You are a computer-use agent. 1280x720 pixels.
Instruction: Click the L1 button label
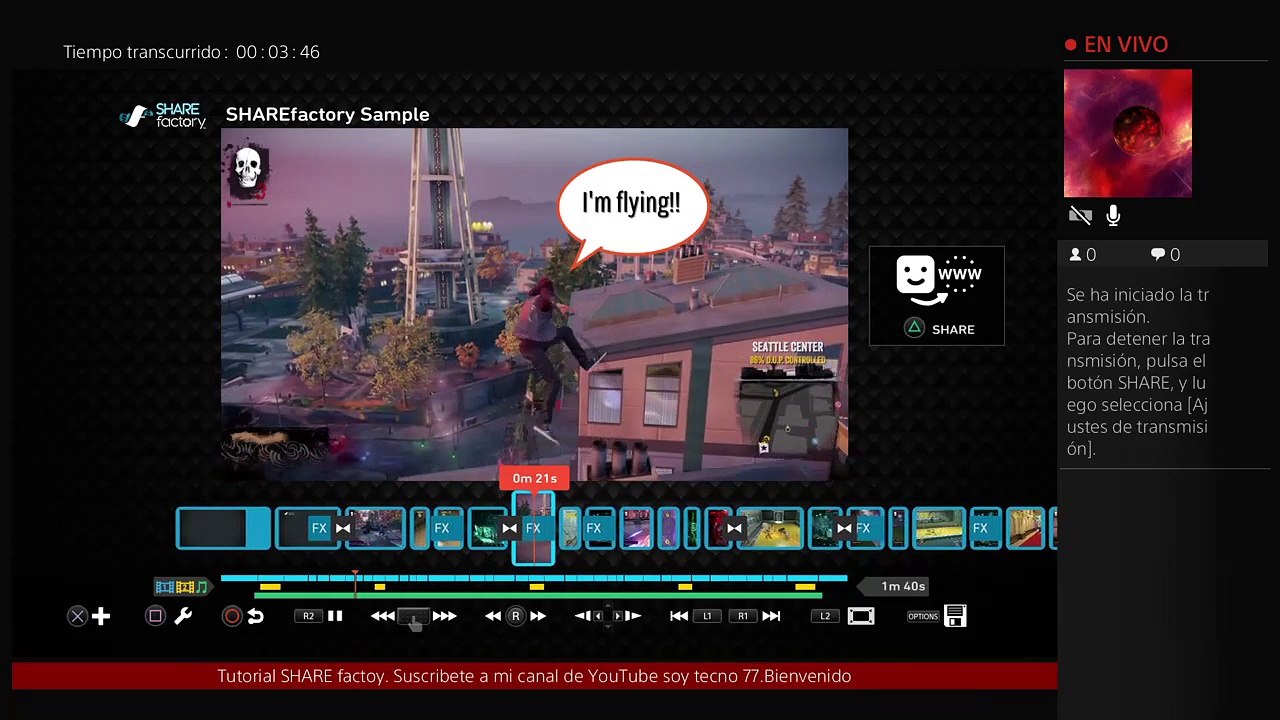707,616
